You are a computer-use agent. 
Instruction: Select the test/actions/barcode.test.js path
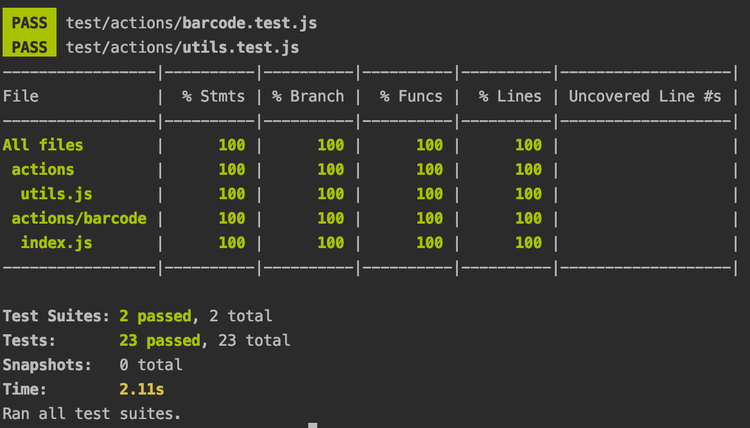click(x=191, y=23)
